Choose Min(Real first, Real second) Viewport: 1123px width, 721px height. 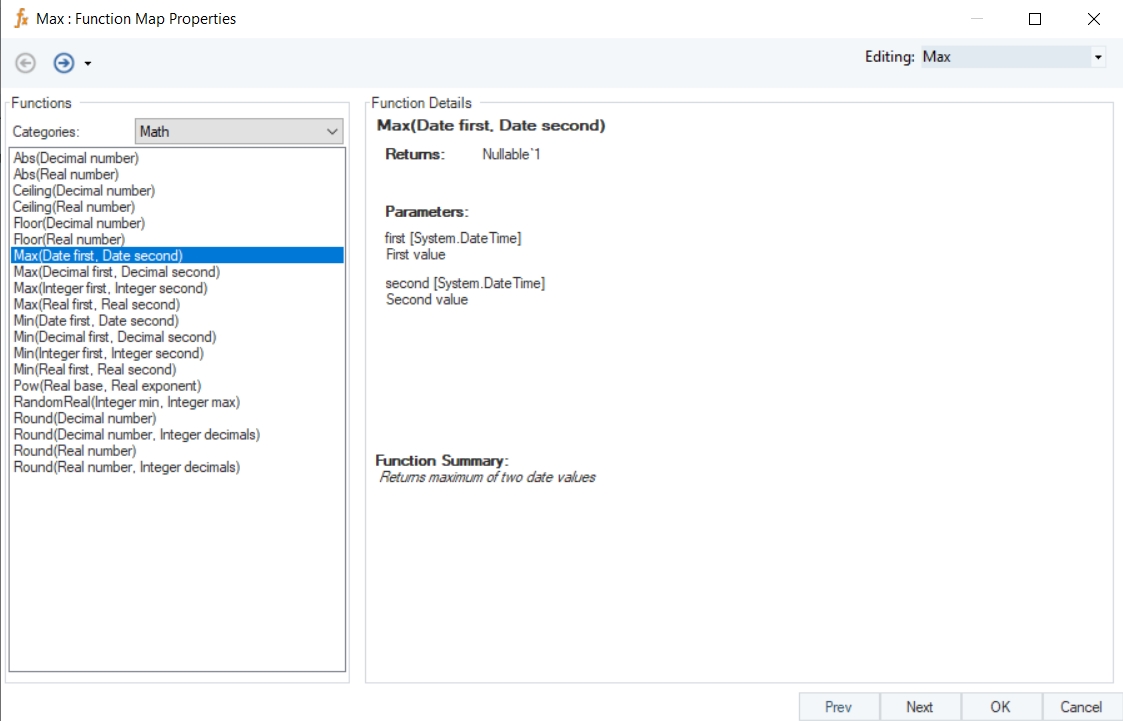pyautogui.click(x=94, y=369)
